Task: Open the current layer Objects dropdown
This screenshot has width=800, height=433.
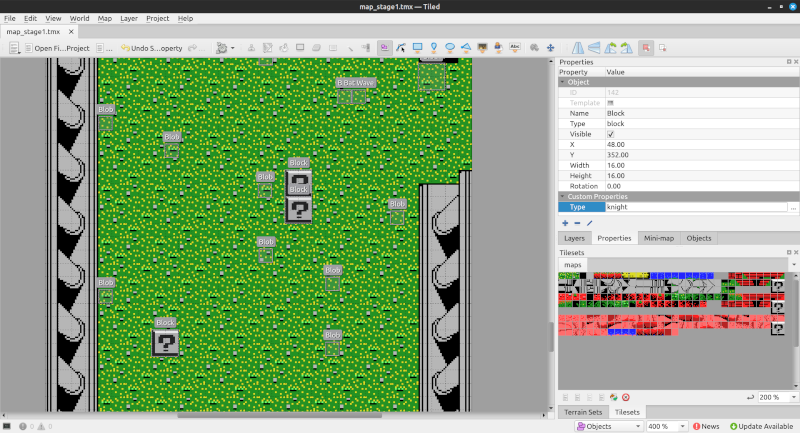Action: point(608,426)
